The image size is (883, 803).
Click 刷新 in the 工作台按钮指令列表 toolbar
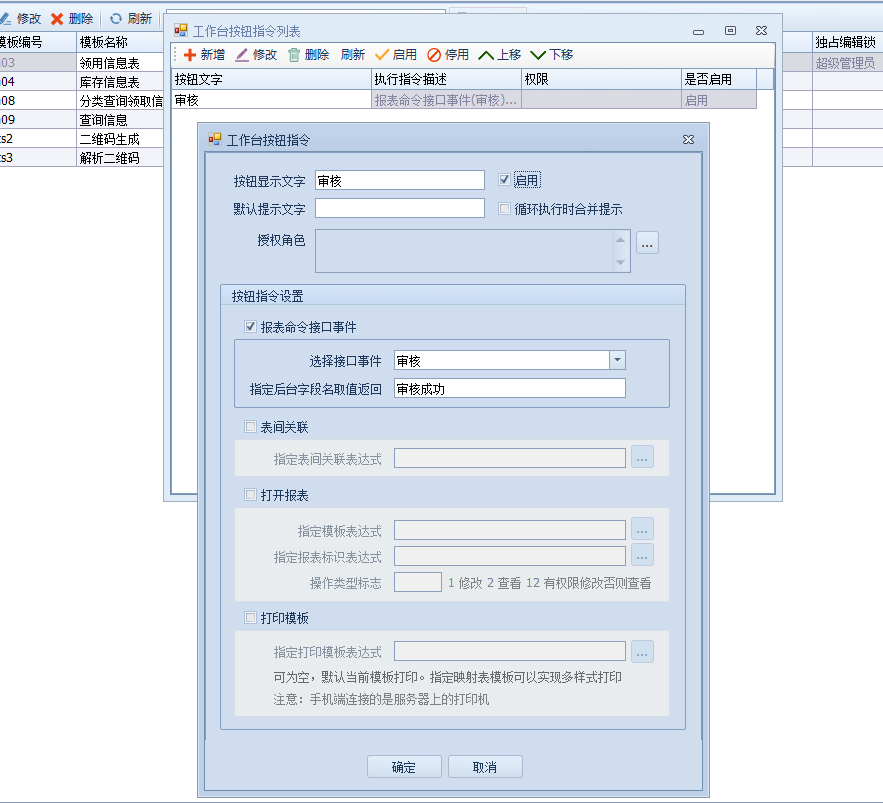[x=352, y=55]
